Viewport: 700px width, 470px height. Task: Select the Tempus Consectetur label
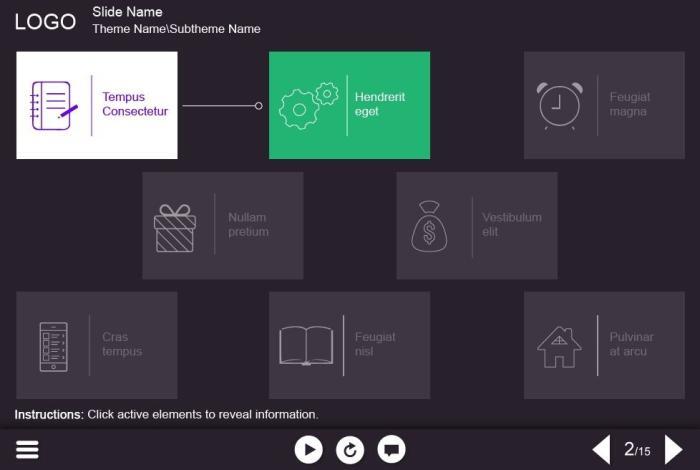click(x=135, y=105)
